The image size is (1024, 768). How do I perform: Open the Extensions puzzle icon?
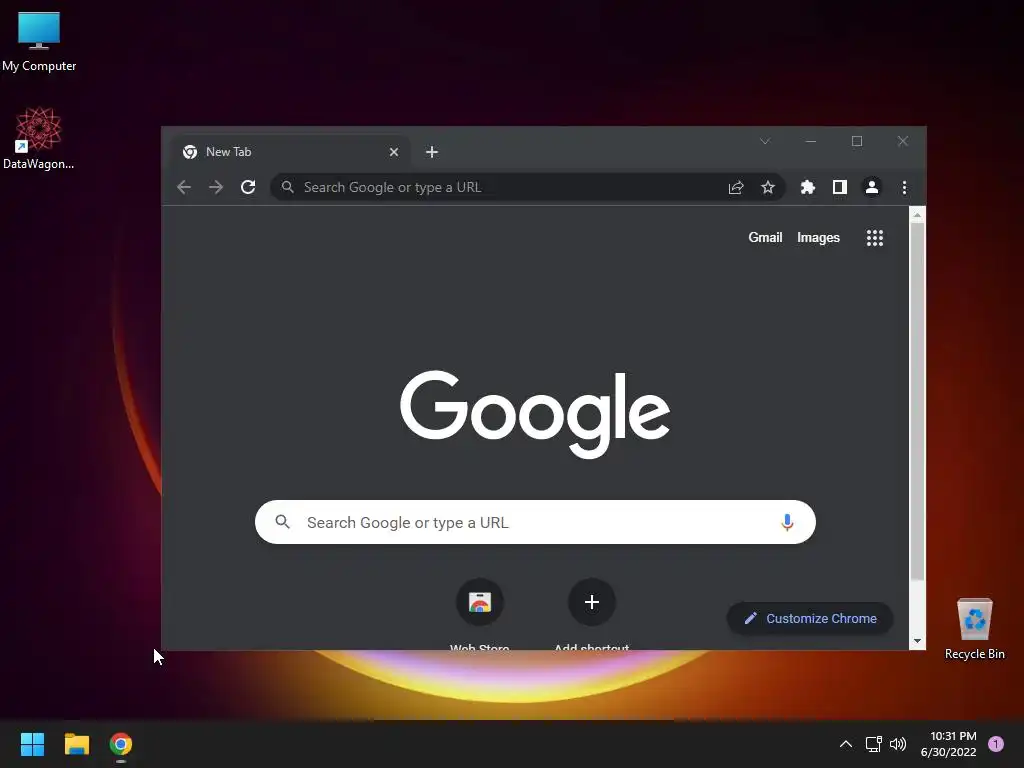pyautogui.click(x=808, y=187)
